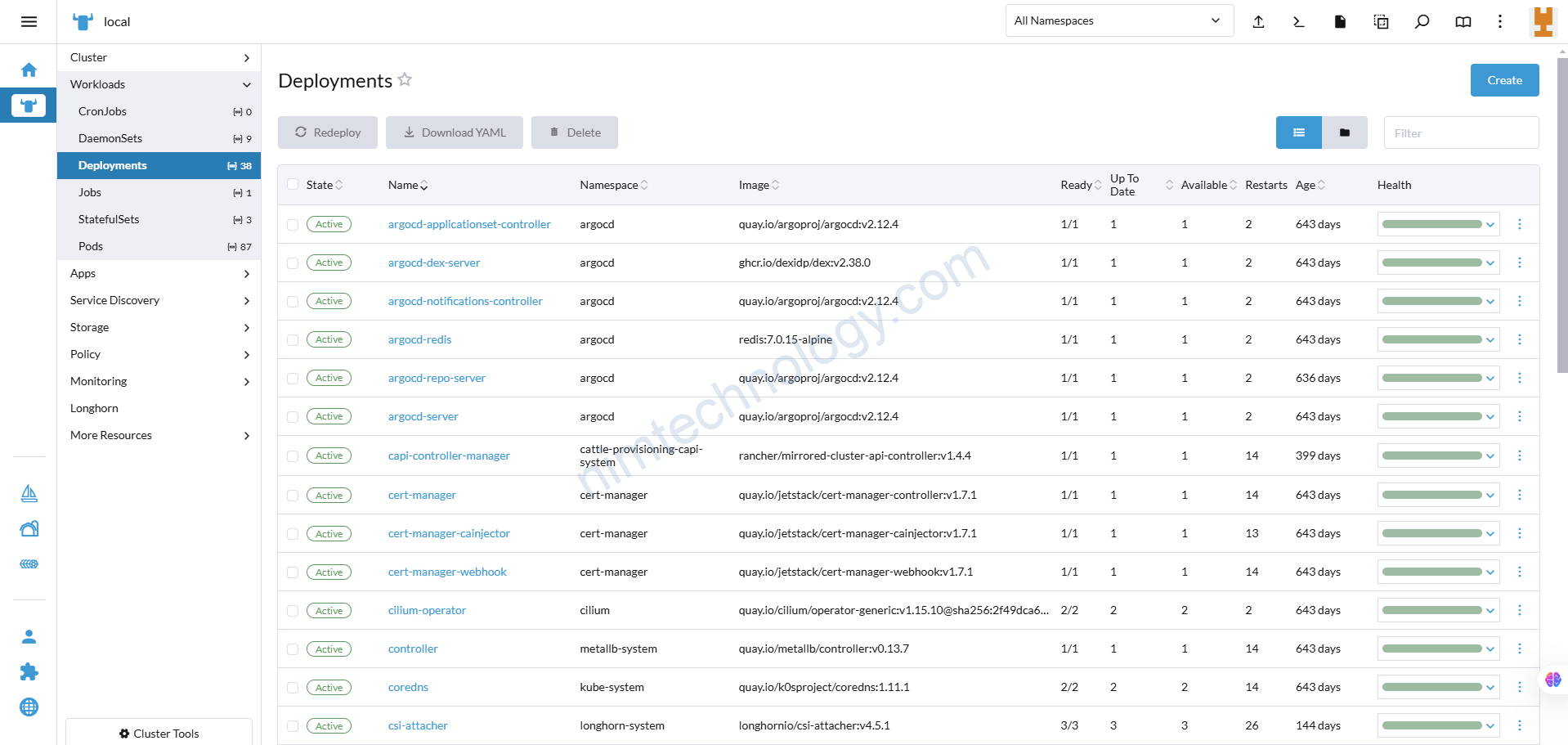Open the coredns deployment link
This screenshot has width=1568, height=745.
[408, 687]
